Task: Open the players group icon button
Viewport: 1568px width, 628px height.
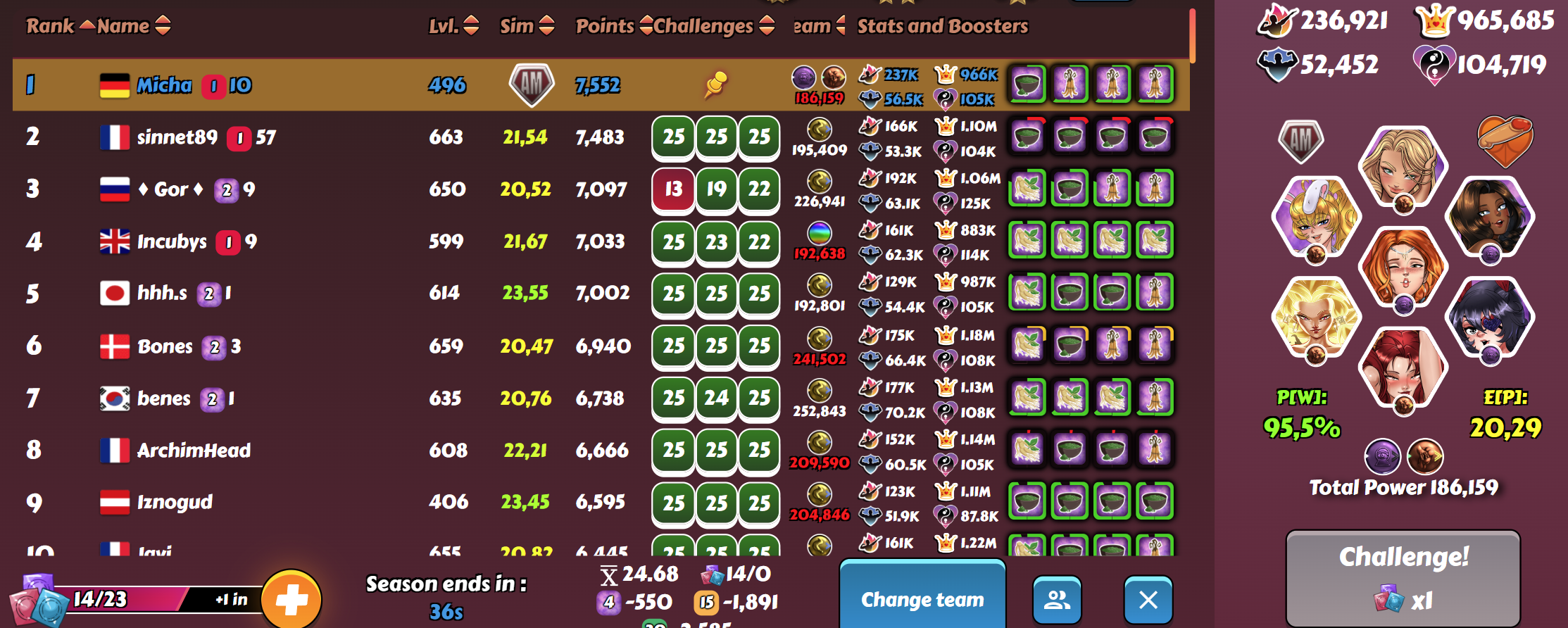Action: 1057,600
